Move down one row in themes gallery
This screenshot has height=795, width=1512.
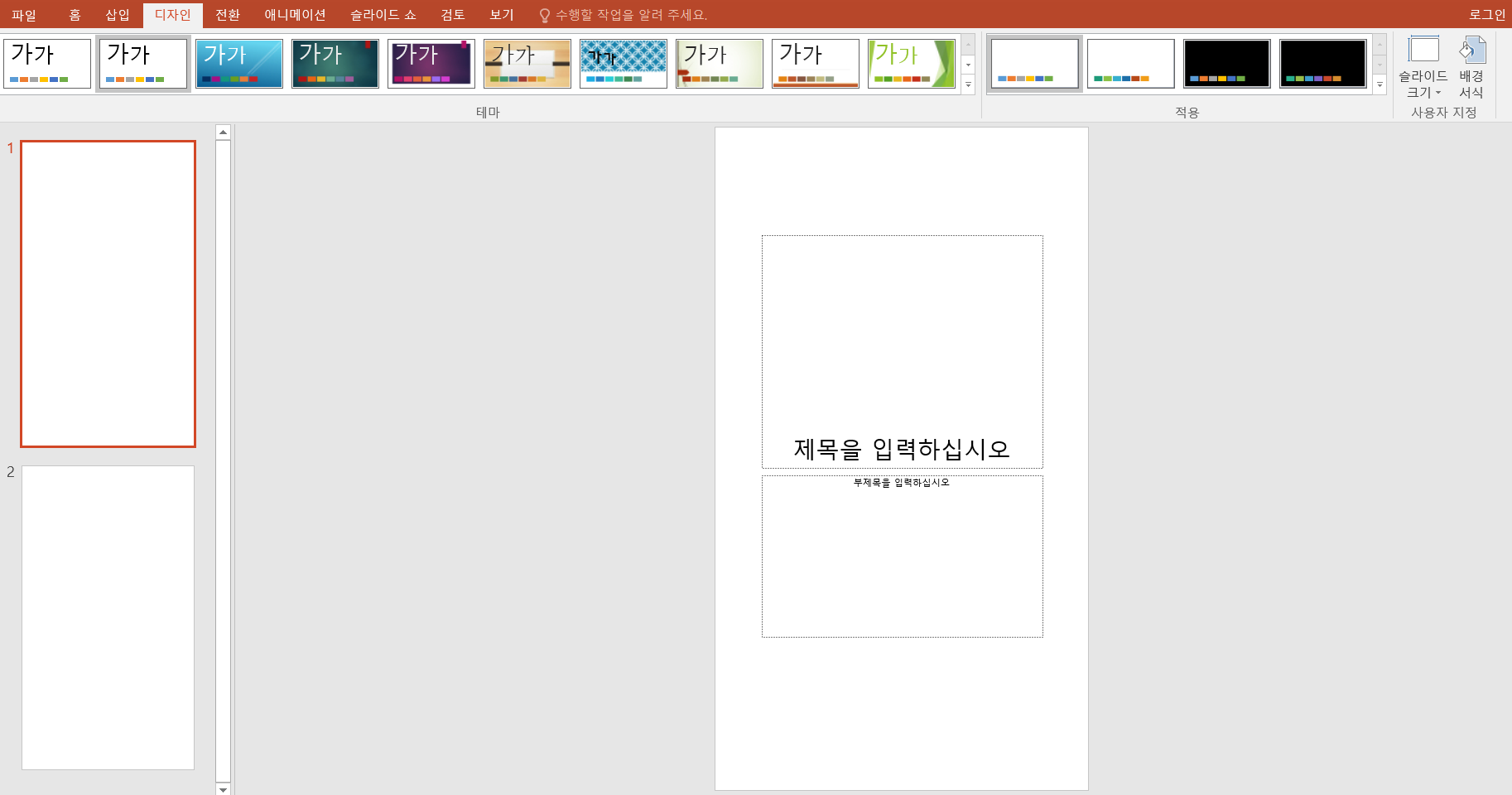968,65
